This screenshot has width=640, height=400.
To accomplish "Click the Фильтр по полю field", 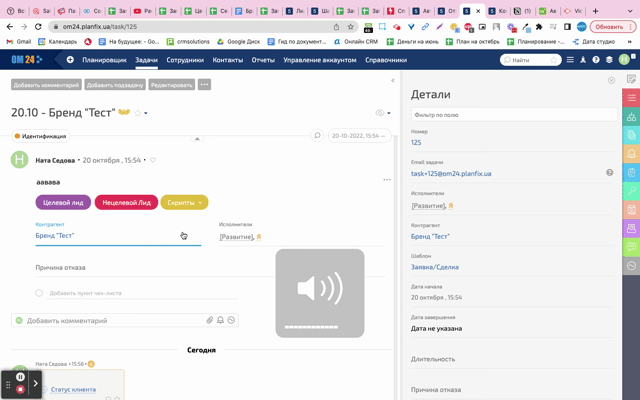I will click(510, 115).
